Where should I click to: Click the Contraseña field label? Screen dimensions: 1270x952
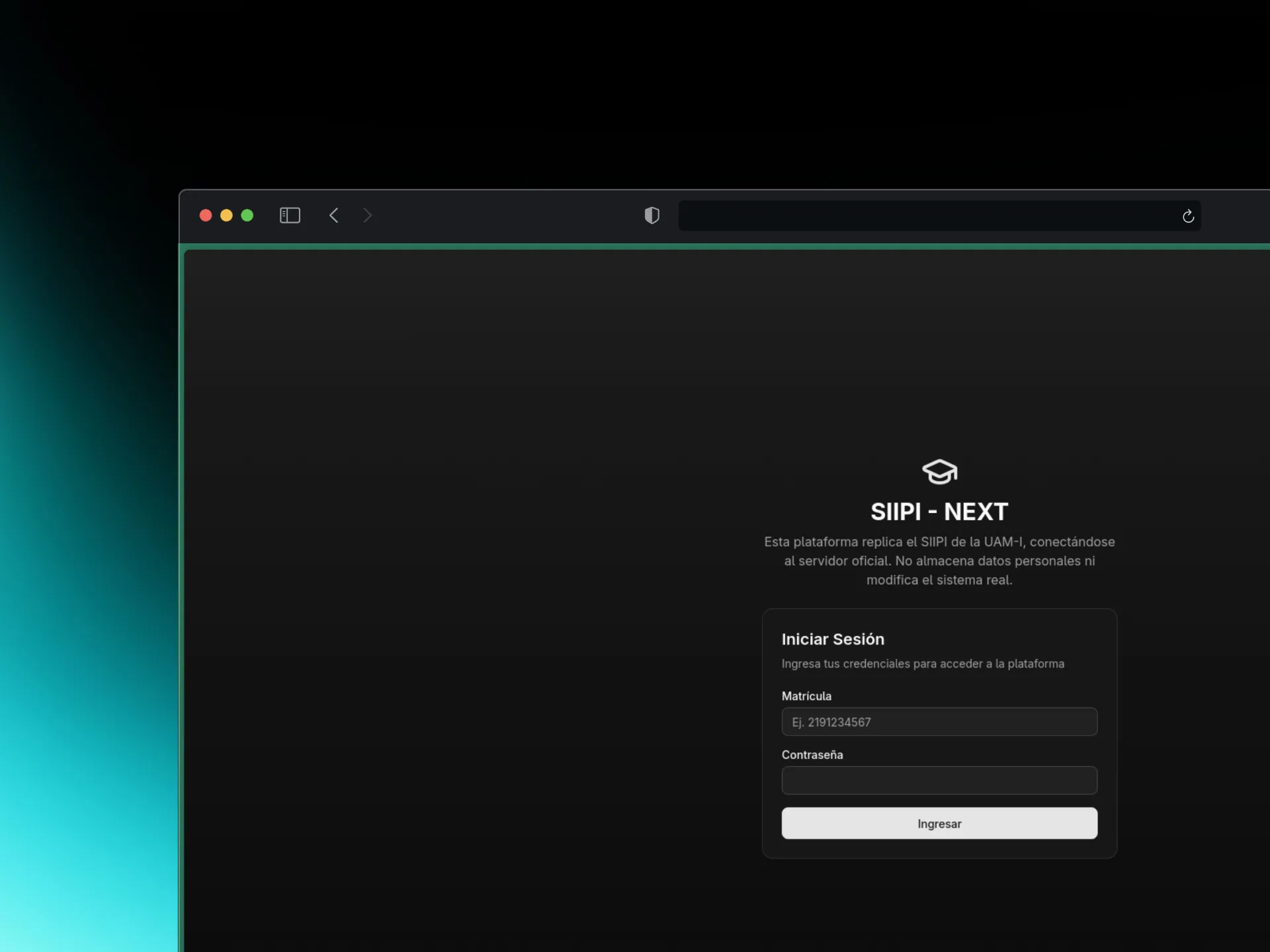click(x=812, y=755)
